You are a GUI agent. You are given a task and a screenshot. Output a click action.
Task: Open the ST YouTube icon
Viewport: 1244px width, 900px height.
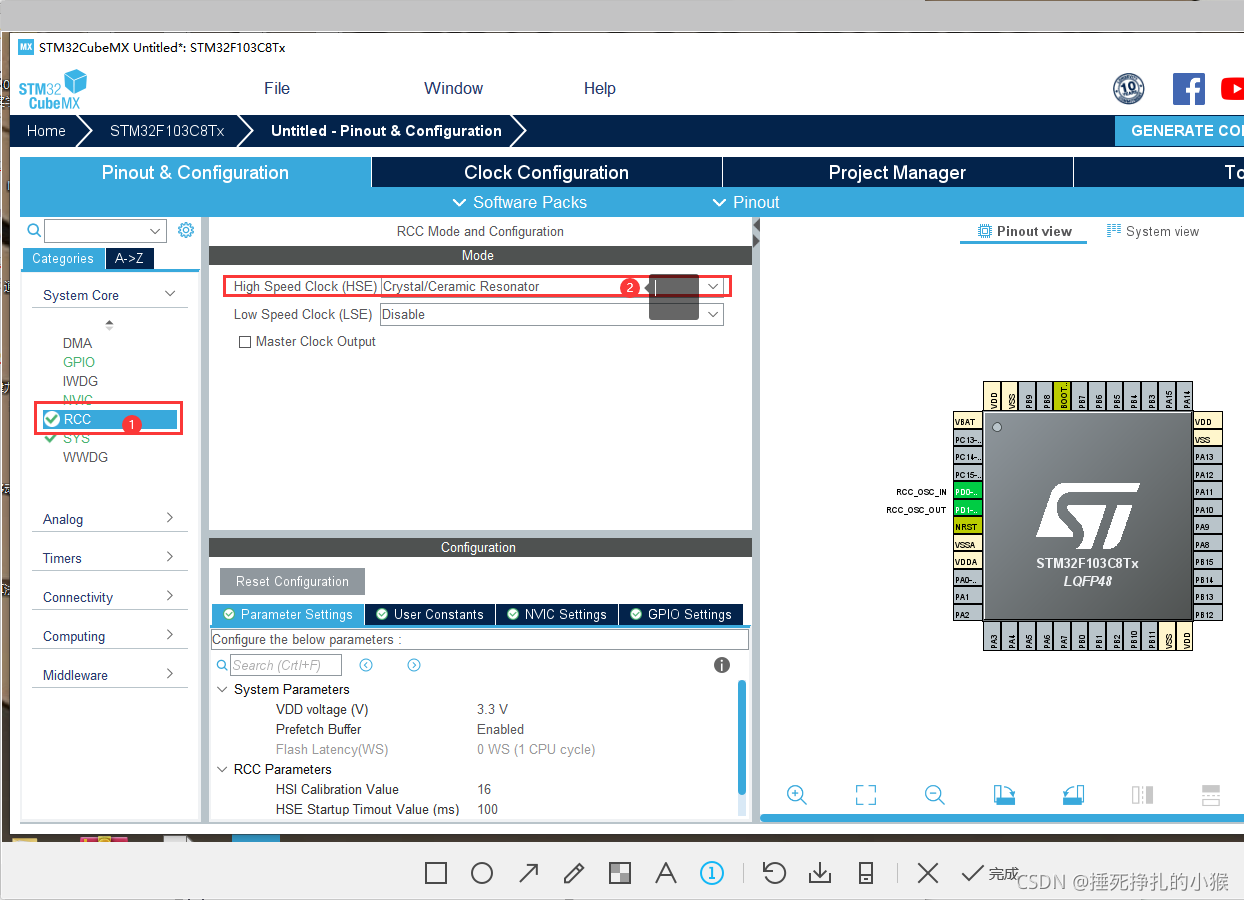(1232, 89)
